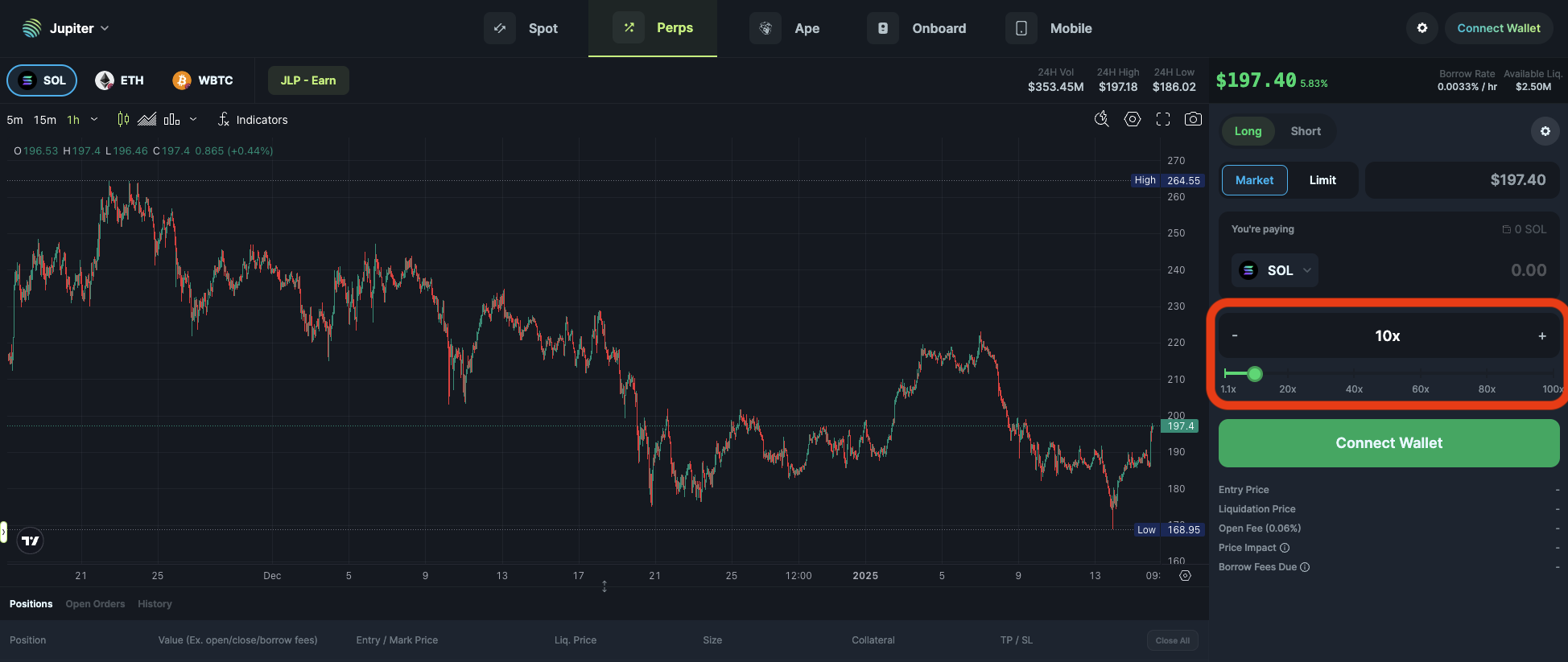Open chart settings hexagon icon
The width and height of the screenshot is (1568, 662).
coord(1133,119)
